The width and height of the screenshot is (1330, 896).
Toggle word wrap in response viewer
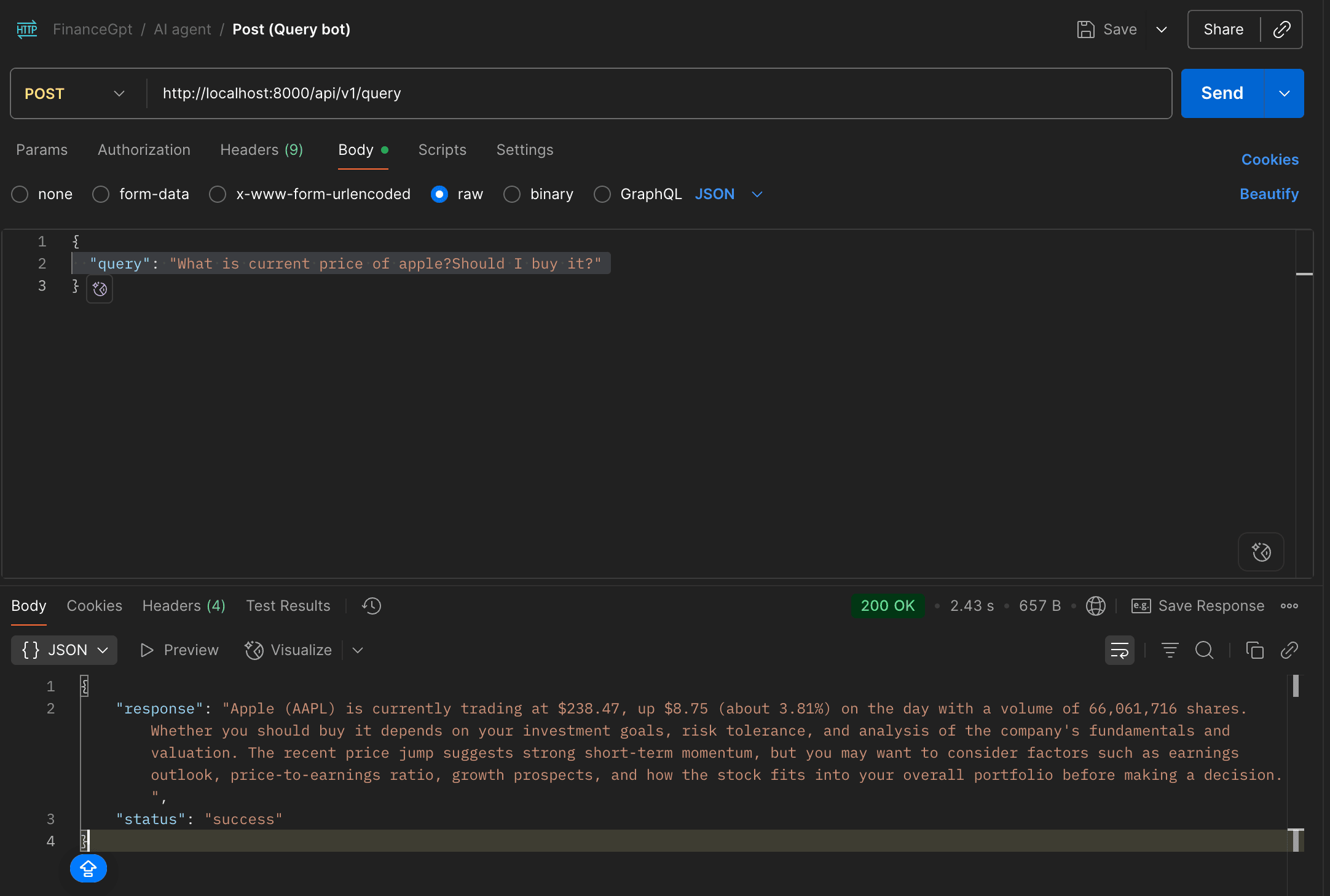(x=1120, y=650)
